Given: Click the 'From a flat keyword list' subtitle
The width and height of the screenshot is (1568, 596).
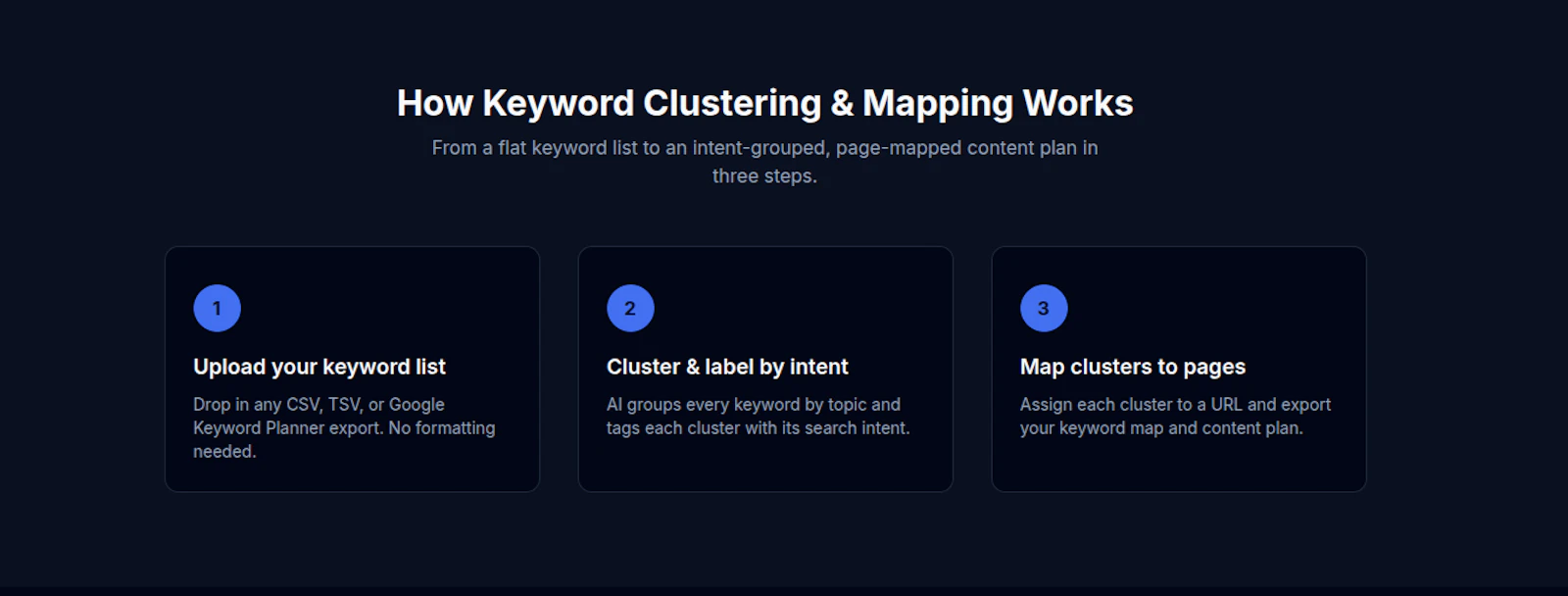Looking at the screenshot, I should coord(764,162).
